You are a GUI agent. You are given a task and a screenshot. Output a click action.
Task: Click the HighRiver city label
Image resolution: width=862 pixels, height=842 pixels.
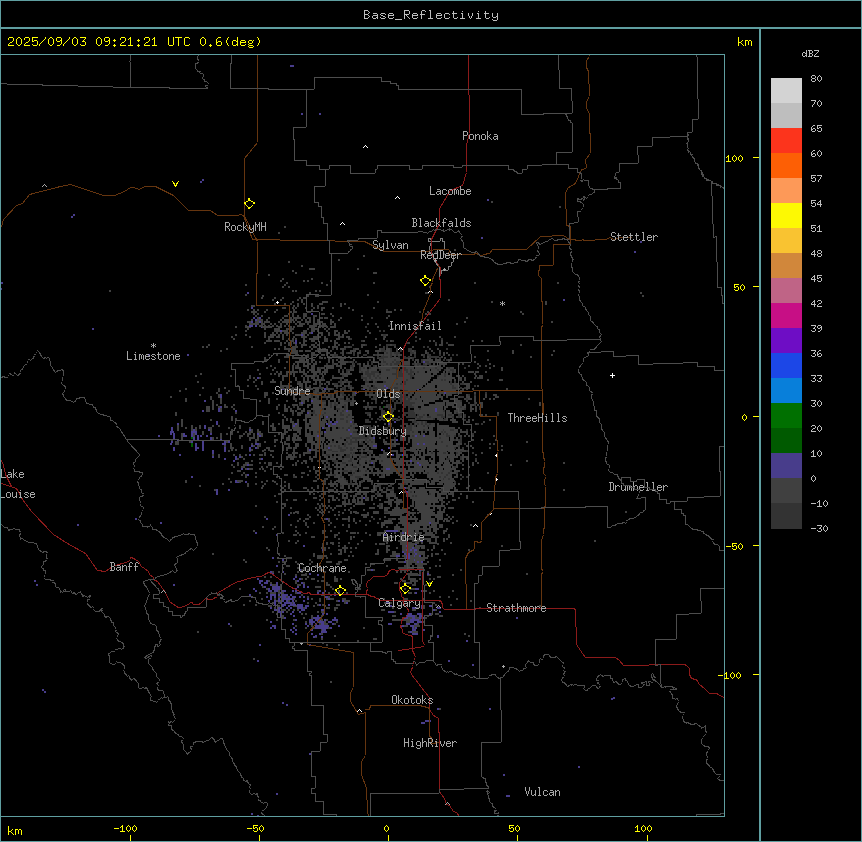[430, 743]
